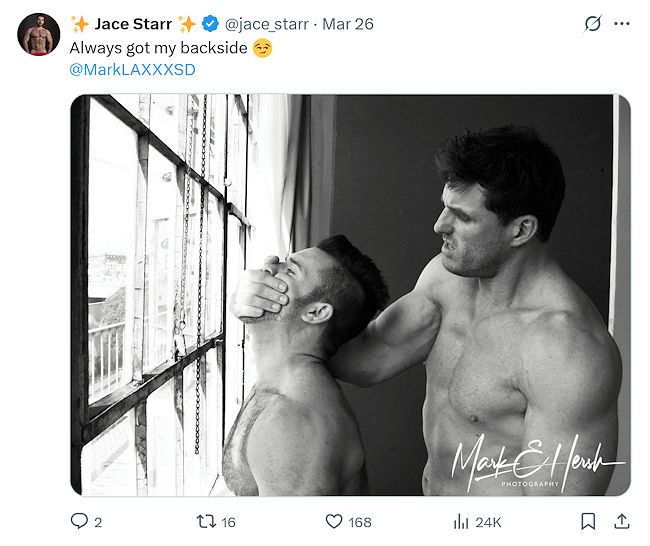Click the blue verified badge
Screen dimensions: 650x546
210,24
